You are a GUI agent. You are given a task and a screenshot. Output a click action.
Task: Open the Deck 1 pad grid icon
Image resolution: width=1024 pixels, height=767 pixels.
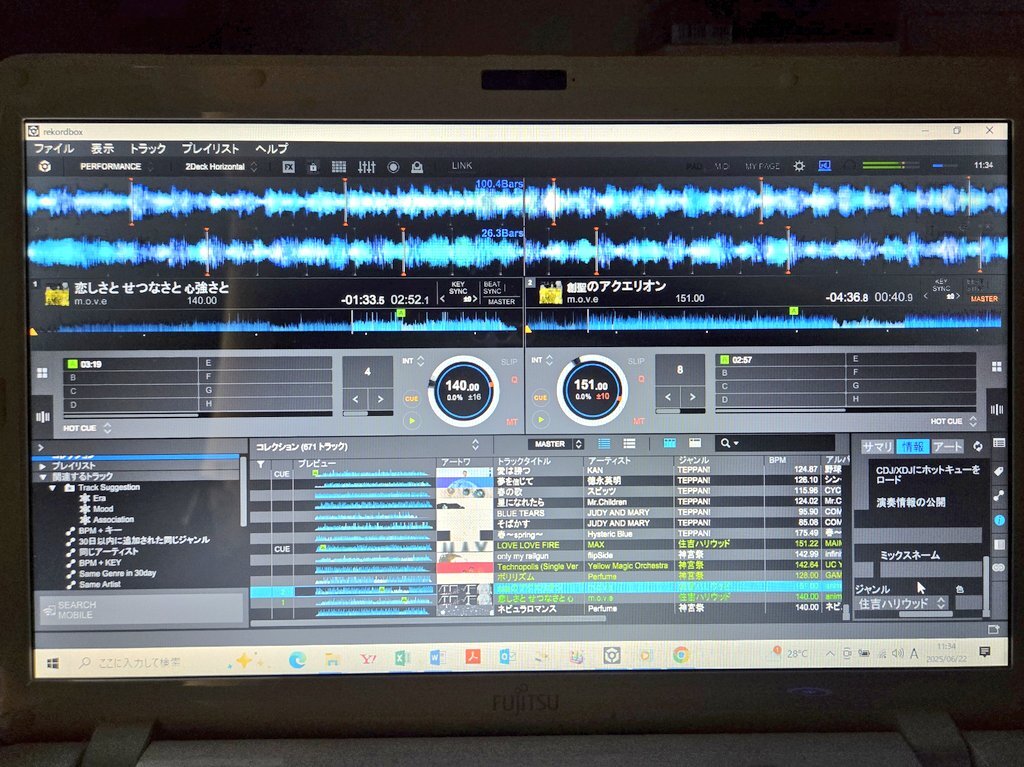(x=42, y=372)
